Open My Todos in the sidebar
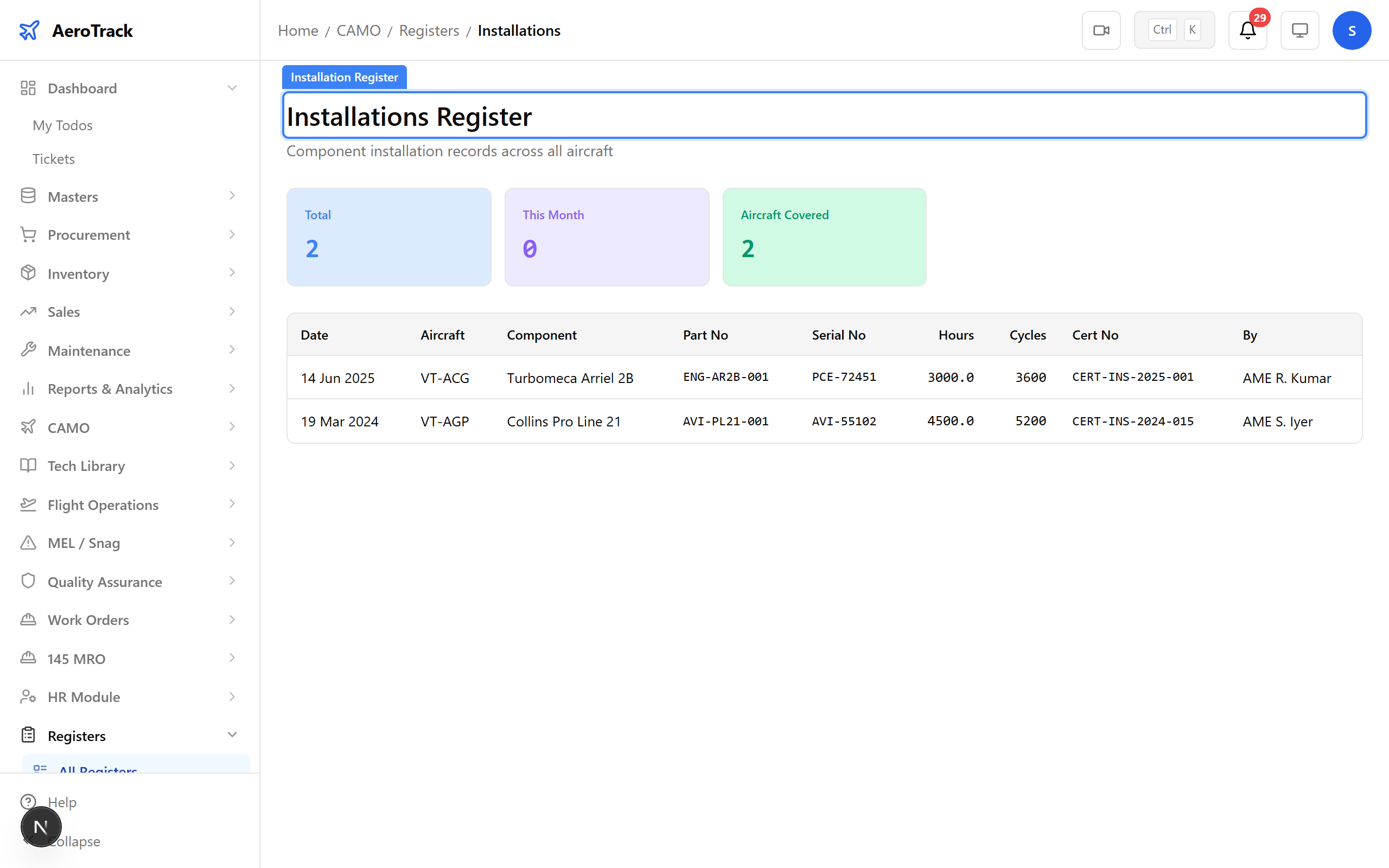Image resolution: width=1389 pixels, height=868 pixels. tap(62, 125)
